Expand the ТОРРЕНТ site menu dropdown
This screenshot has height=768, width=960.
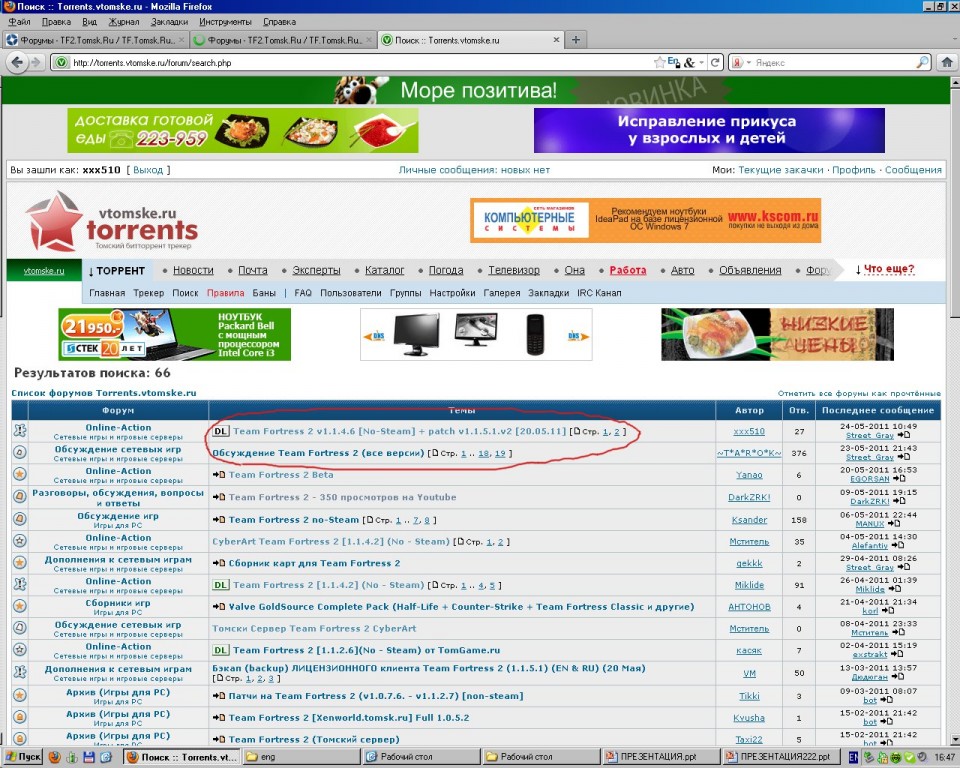[x=116, y=270]
